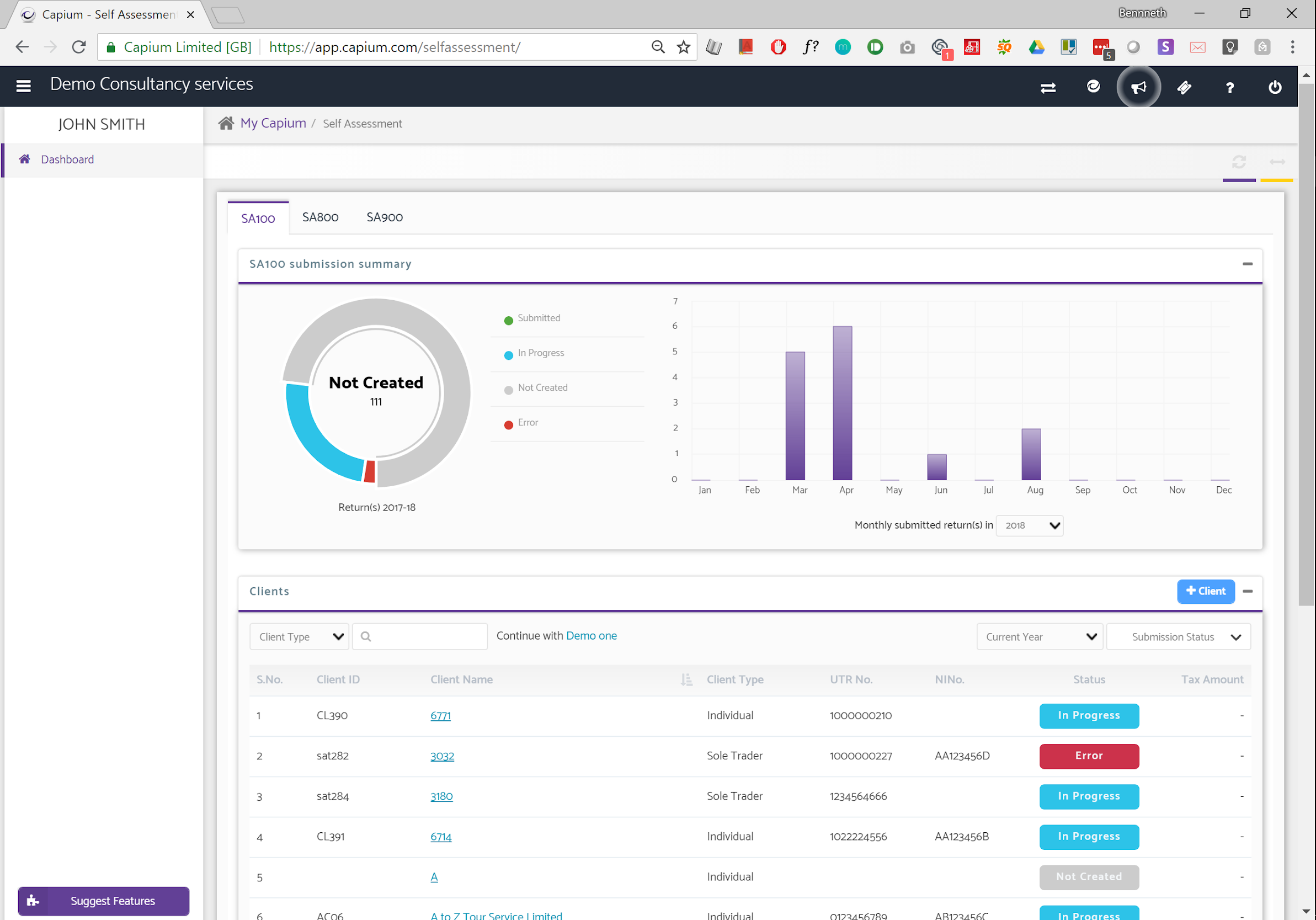Viewport: 1316px width, 920px height.
Task: Open the Demo one continue link
Action: coord(591,636)
